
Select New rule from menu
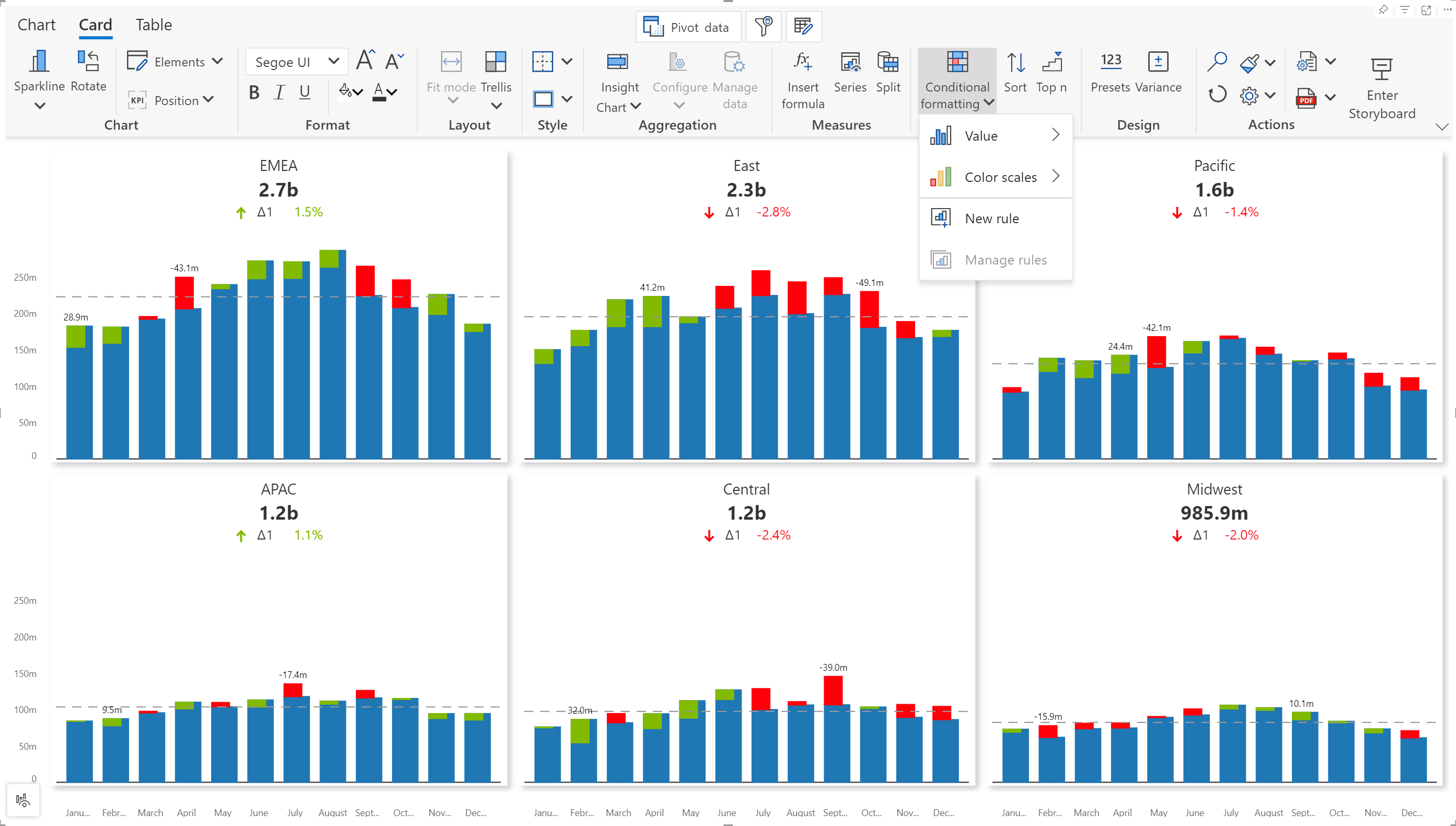(x=991, y=219)
